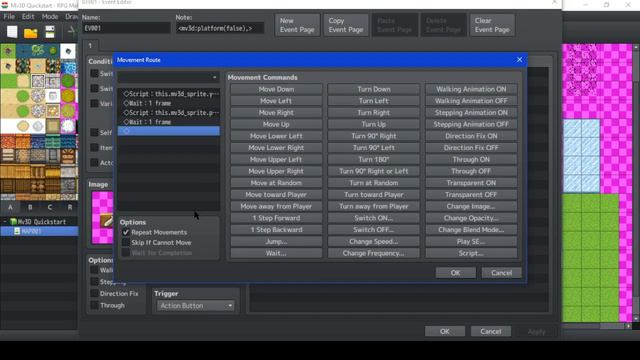
Task: Add Stepping Animation ON command
Action: (x=471, y=113)
